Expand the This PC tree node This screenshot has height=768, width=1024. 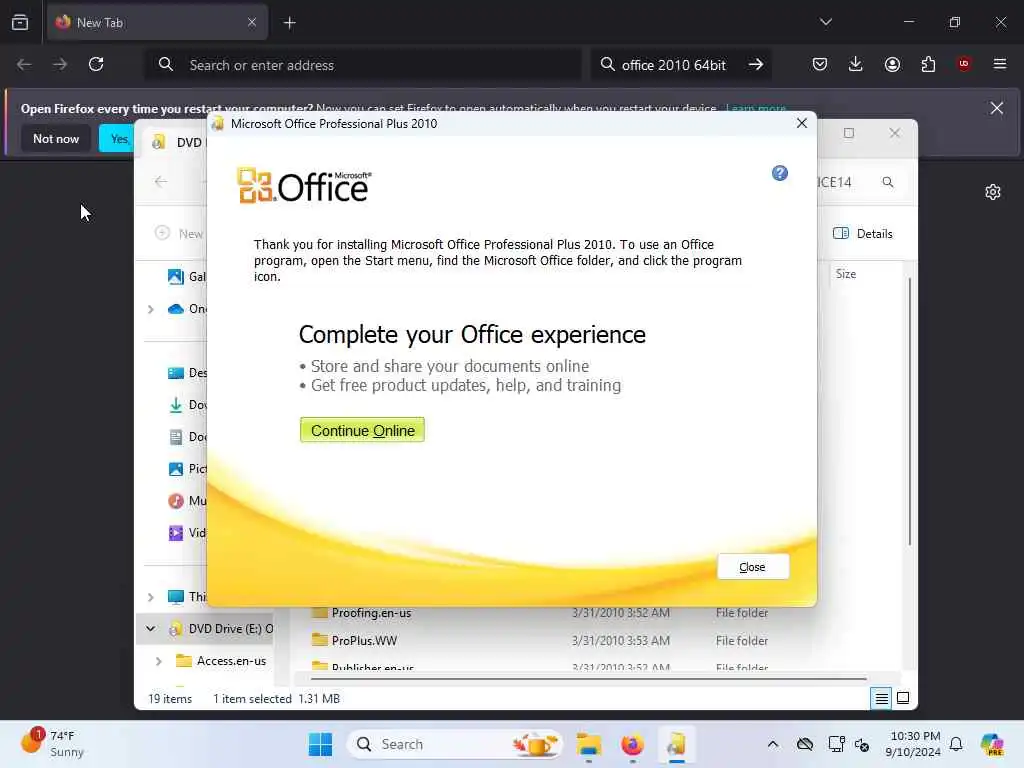click(x=151, y=597)
